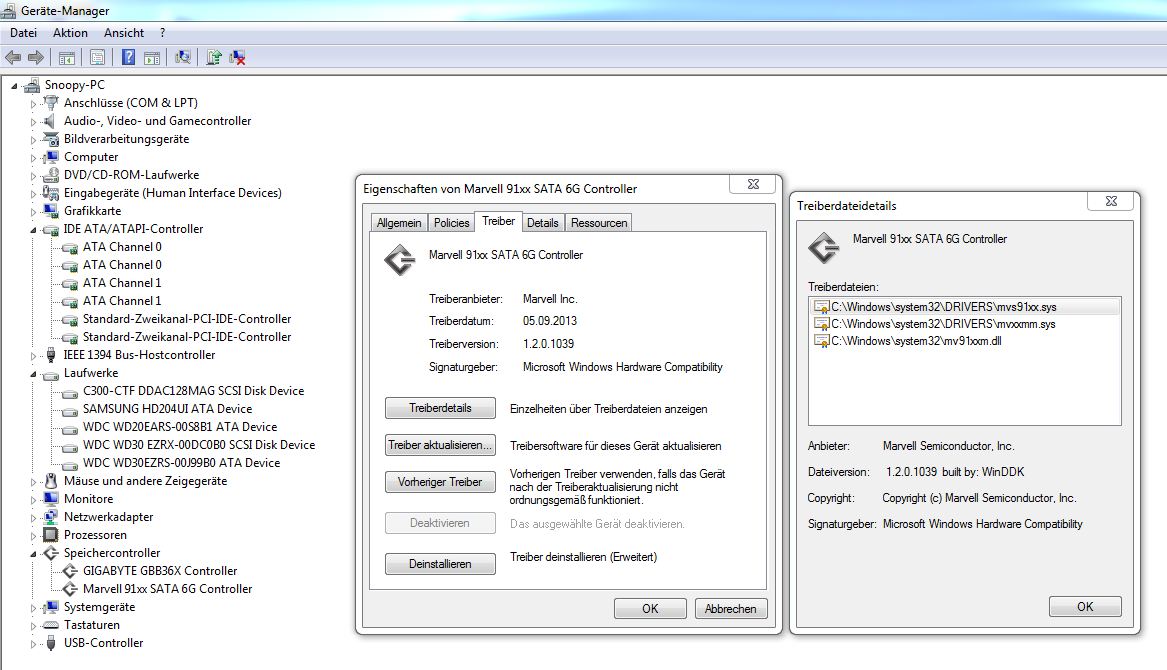Click the Back arrow toolbar icon

(x=13, y=57)
